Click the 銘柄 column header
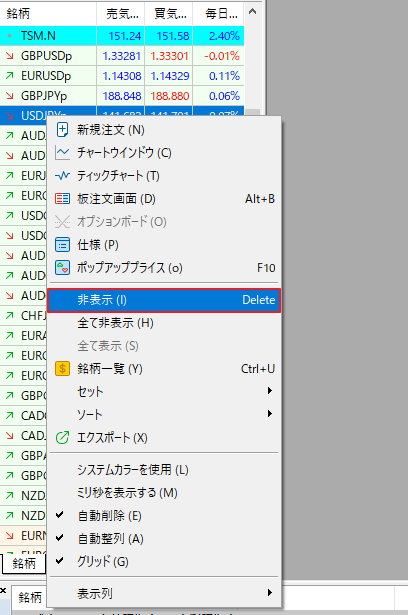Viewport: 408px width, 615px height. pyautogui.click(x=48, y=14)
